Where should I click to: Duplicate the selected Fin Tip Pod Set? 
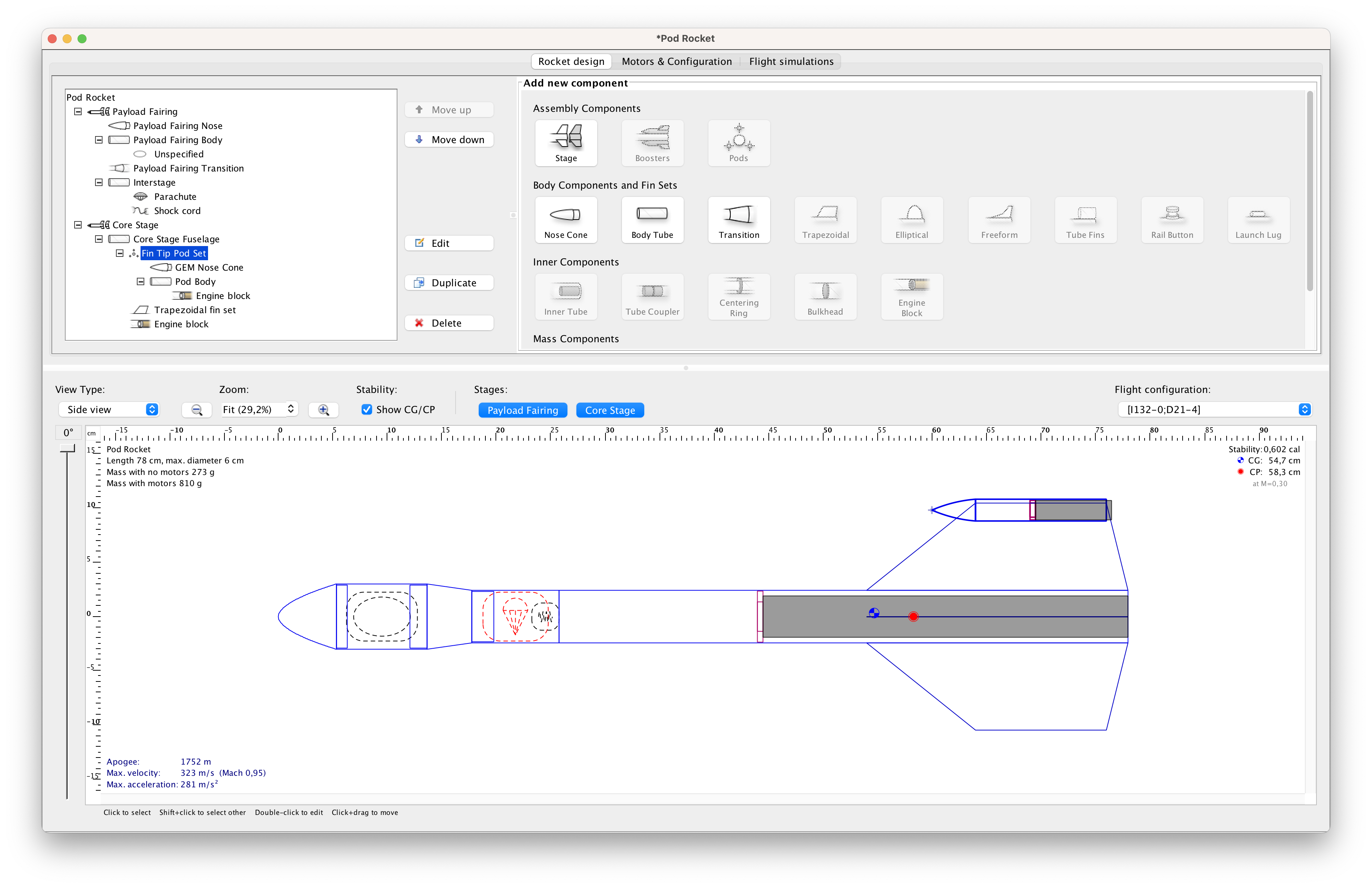tap(449, 282)
